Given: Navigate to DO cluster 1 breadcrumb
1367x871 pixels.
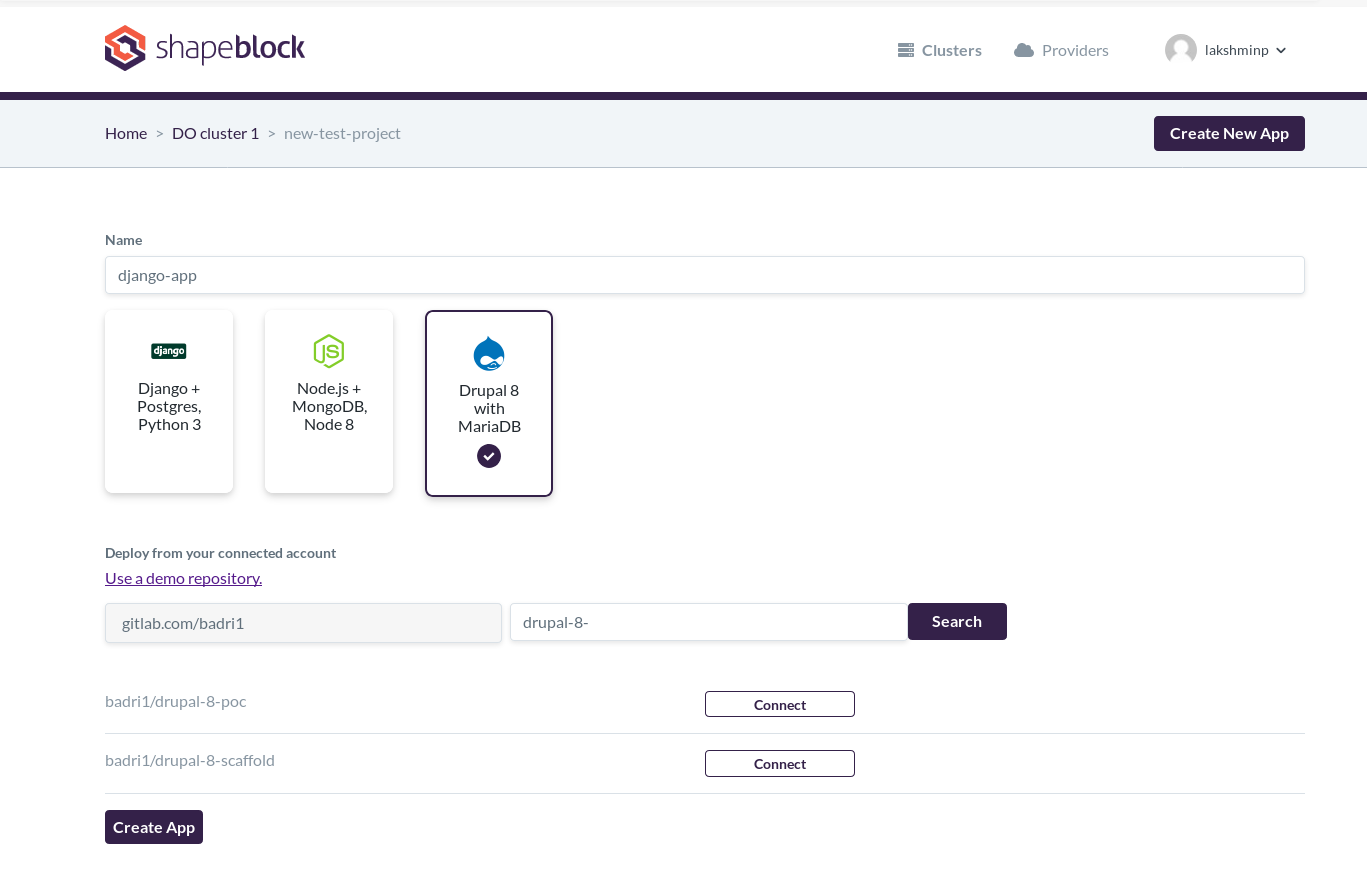Looking at the screenshot, I should (x=215, y=133).
